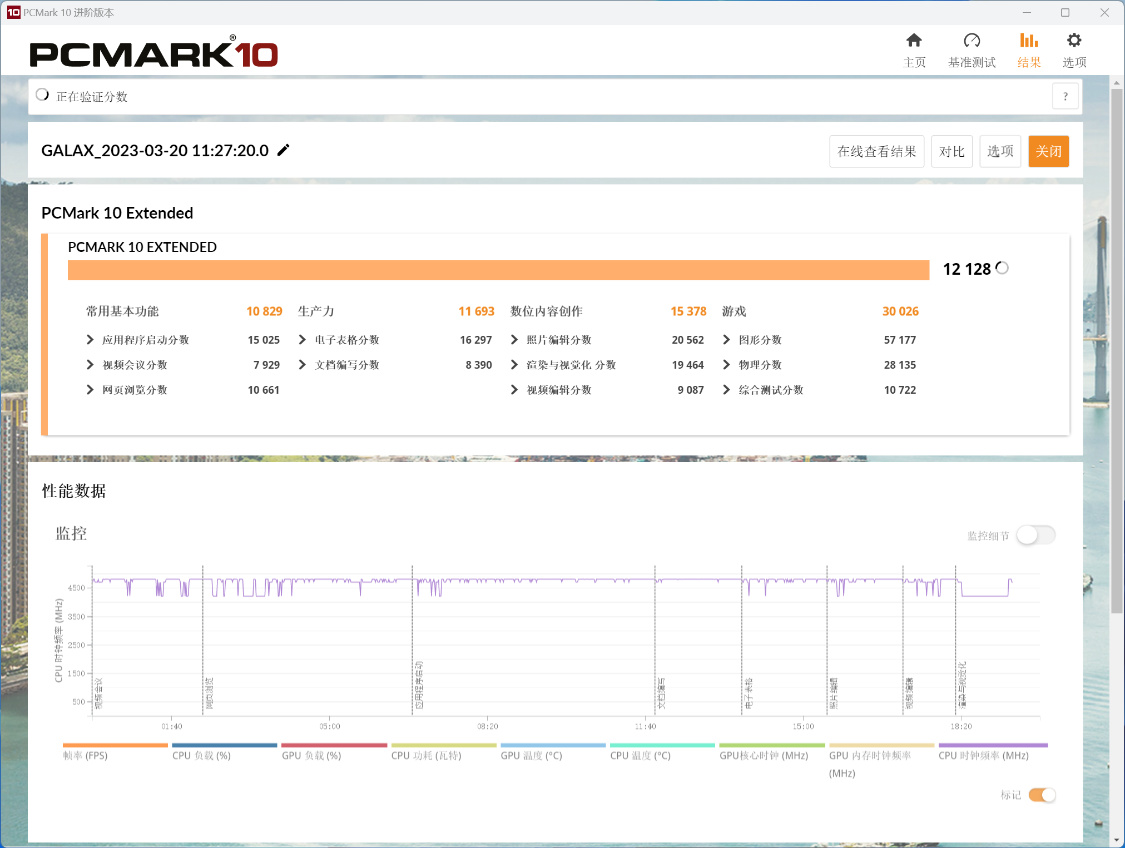Viewport: 1125px width, 848px height.
Task: Open the 选项 gear icon in top navigation
Action: tap(1074, 41)
